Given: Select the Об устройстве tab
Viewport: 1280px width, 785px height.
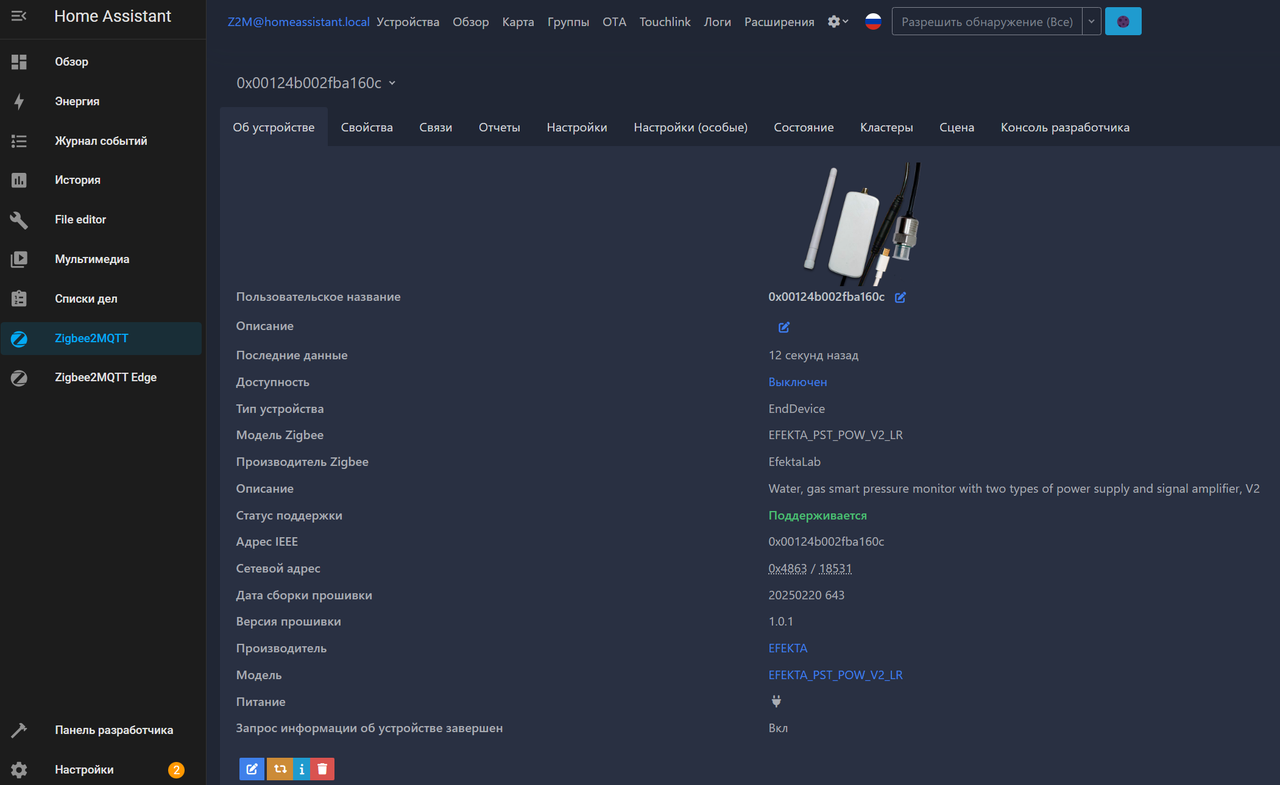Looking at the screenshot, I should tap(274, 127).
